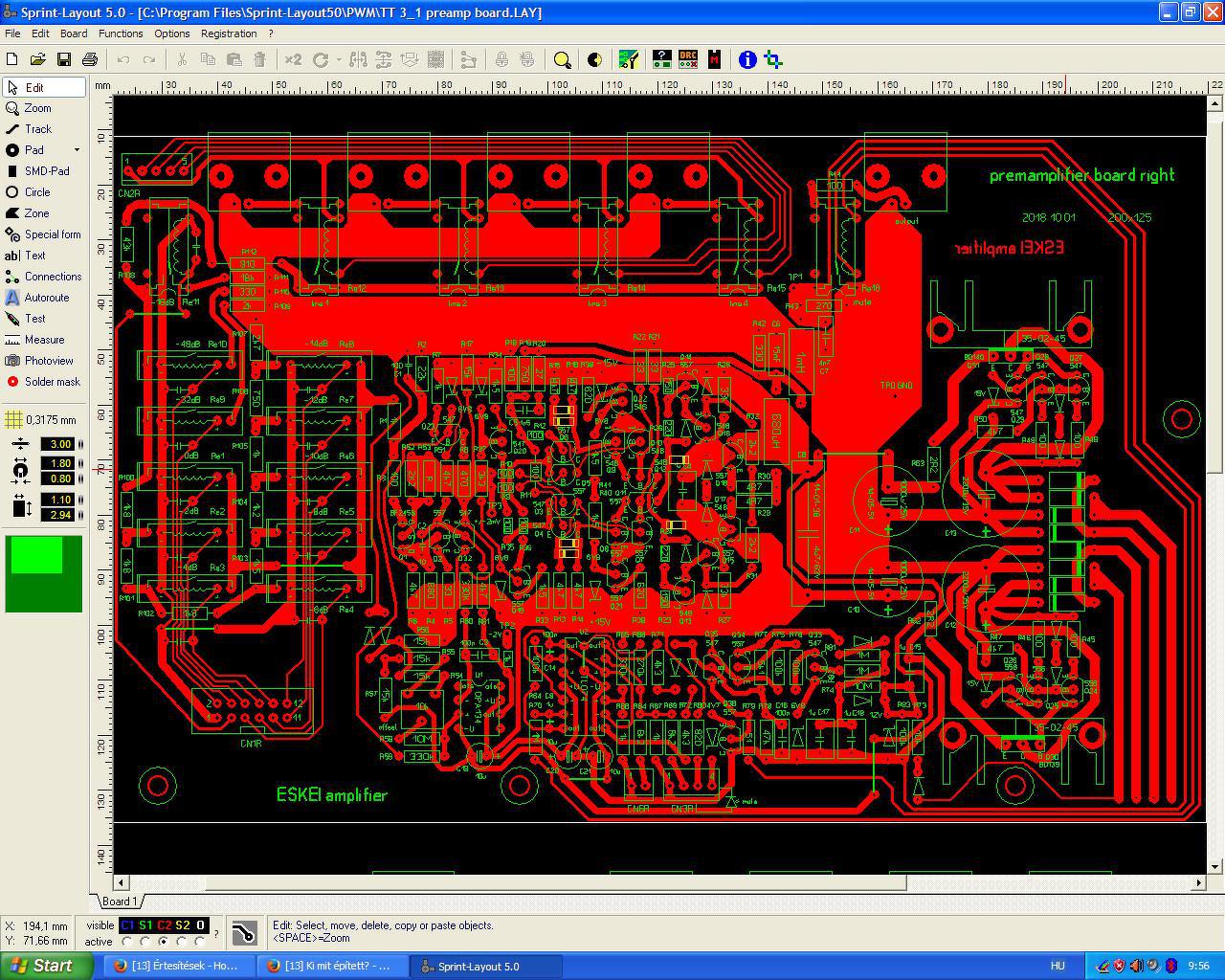The height and width of the screenshot is (980, 1225).
Task: Open the Registration menu
Action: coord(229,33)
